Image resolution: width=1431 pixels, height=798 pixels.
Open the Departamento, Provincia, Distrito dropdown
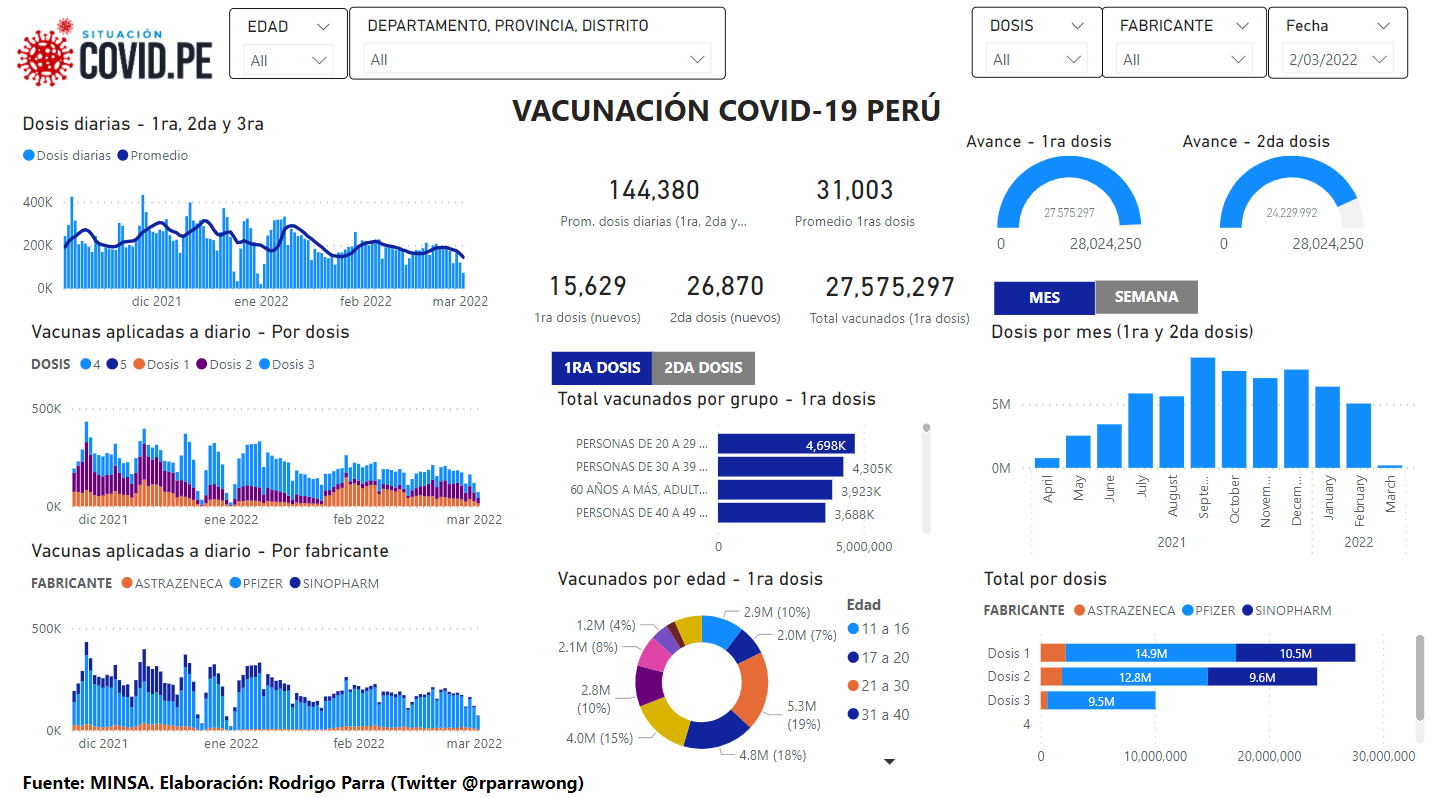click(x=538, y=60)
